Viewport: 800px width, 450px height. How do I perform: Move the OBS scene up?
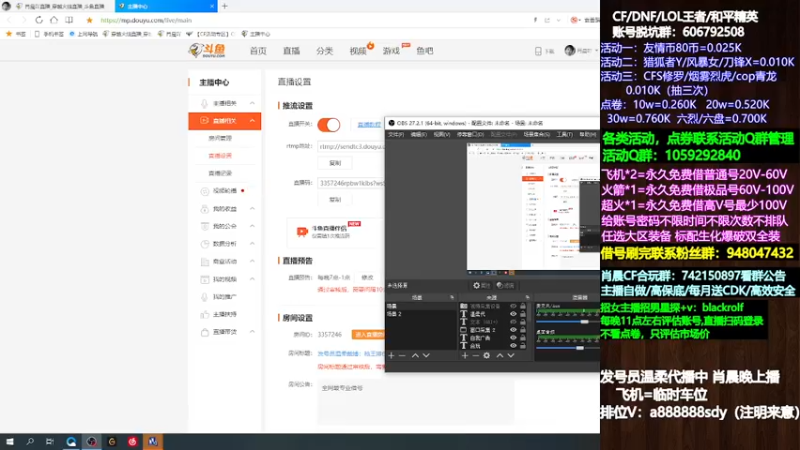click(x=415, y=356)
